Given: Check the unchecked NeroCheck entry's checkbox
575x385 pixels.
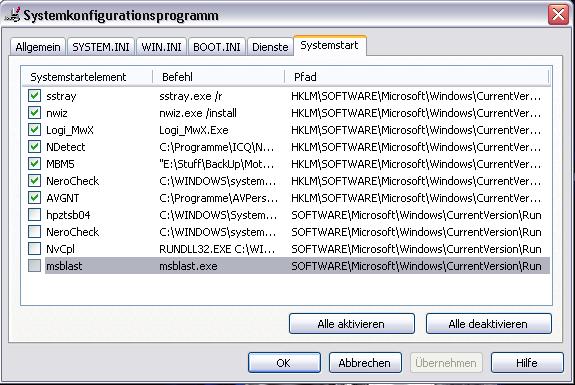Looking at the screenshot, I should click(34, 232).
